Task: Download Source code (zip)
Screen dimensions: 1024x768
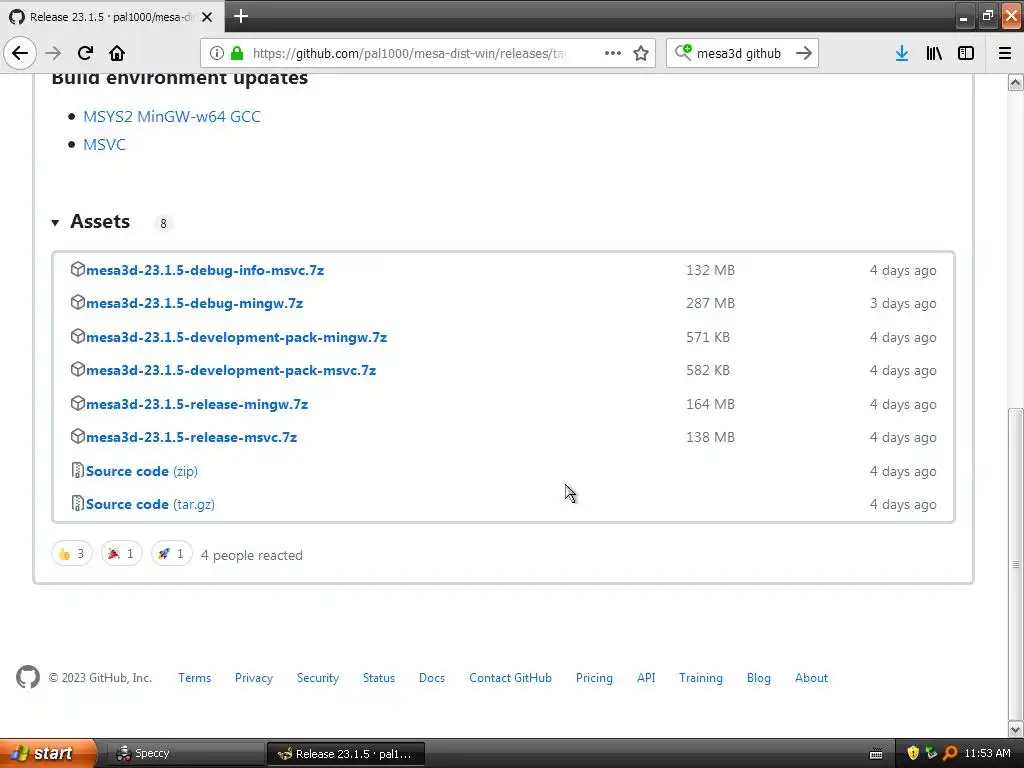Action: coord(142,472)
